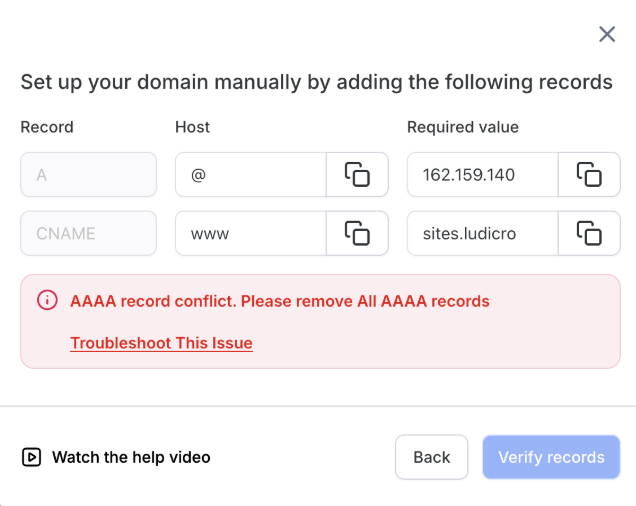Click the AAAA record conflict message text
This screenshot has width=636, height=506.
click(280, 300)
